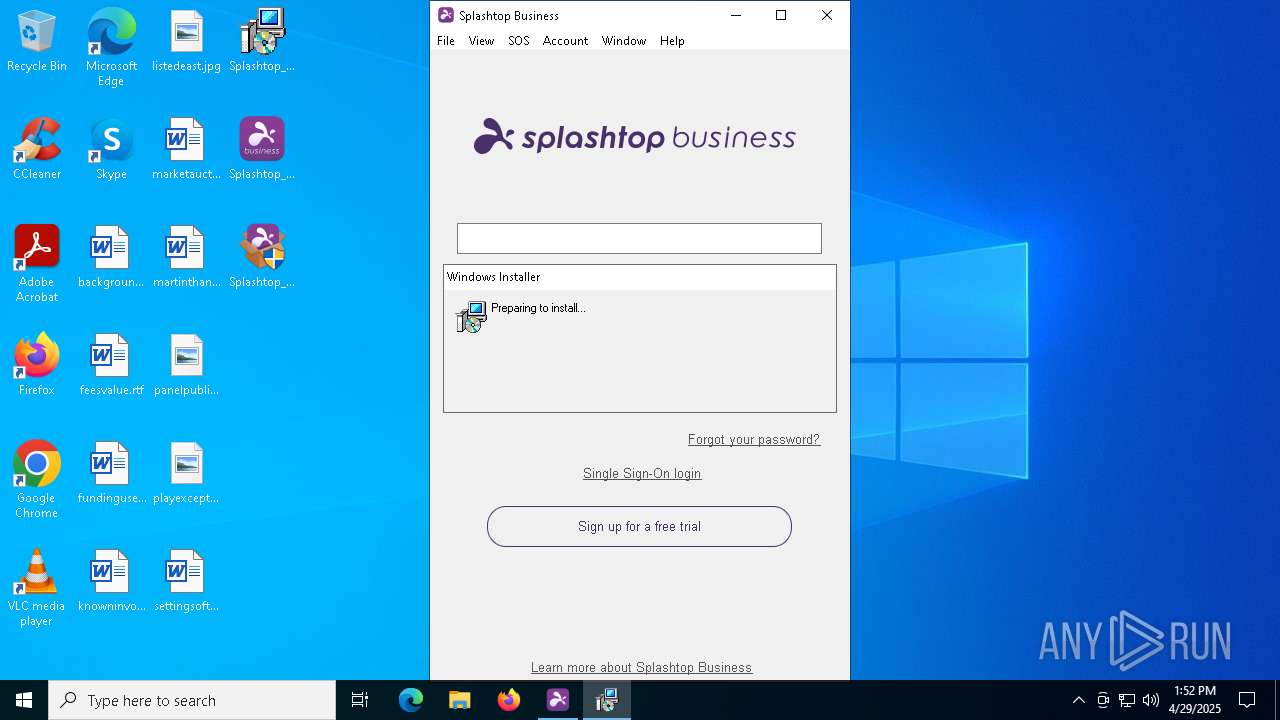Open Learn more about Splashtop Business link
The image size is (1280, 720).
(x=641, y=668)
